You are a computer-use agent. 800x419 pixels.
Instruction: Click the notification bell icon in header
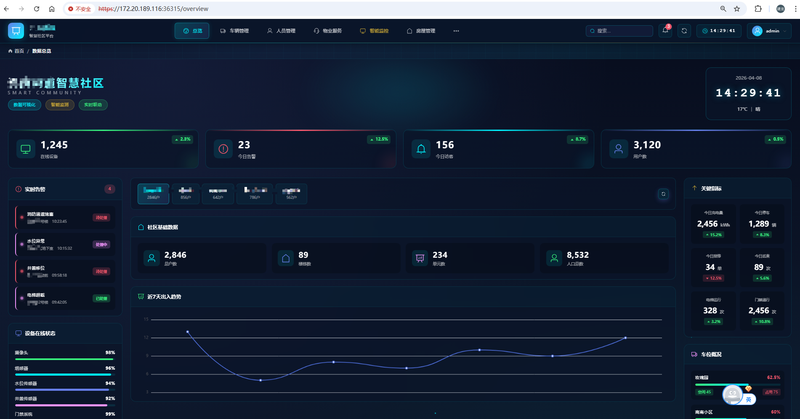tap(666, 31)
